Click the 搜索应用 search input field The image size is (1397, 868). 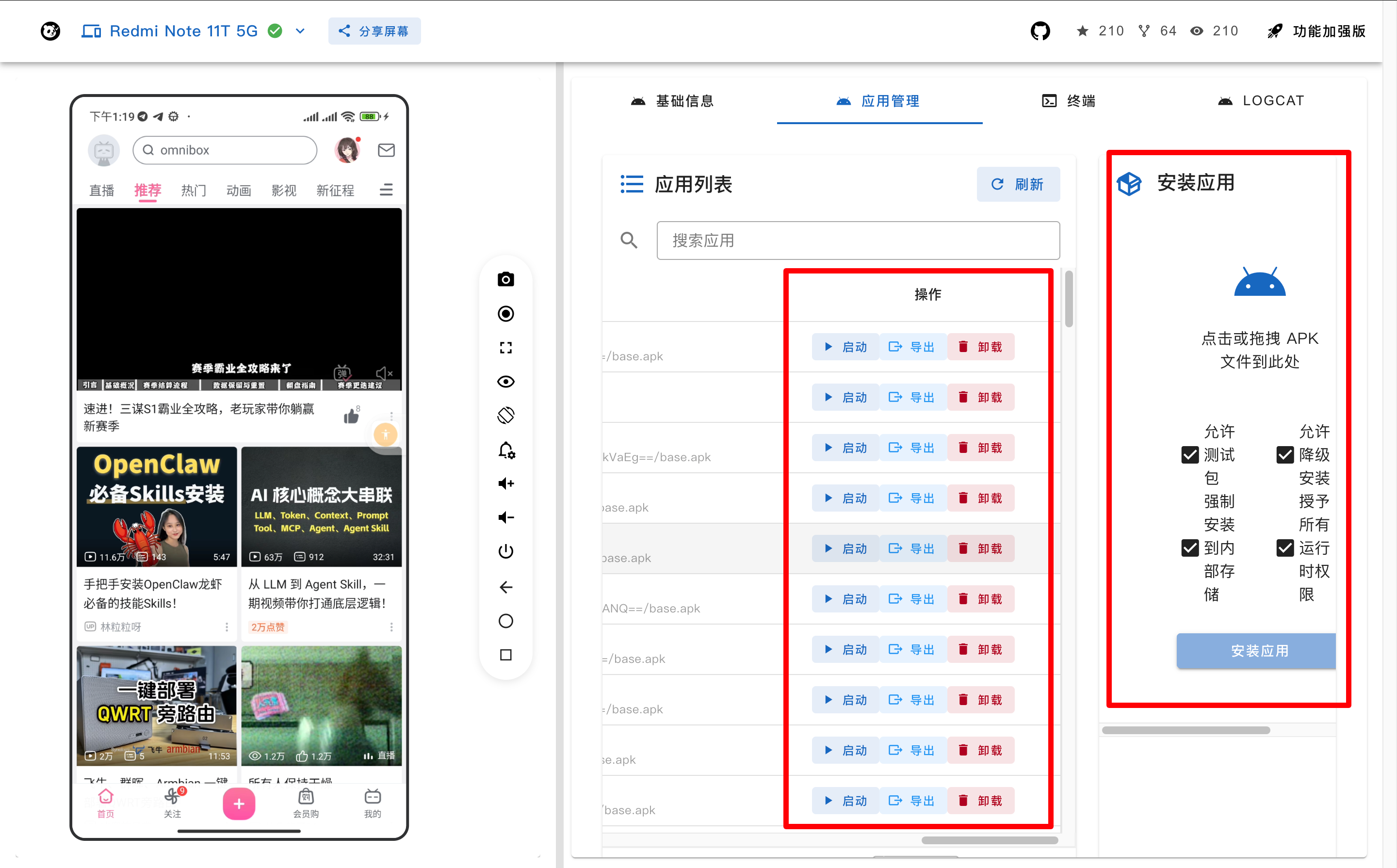tap(858, 241)
